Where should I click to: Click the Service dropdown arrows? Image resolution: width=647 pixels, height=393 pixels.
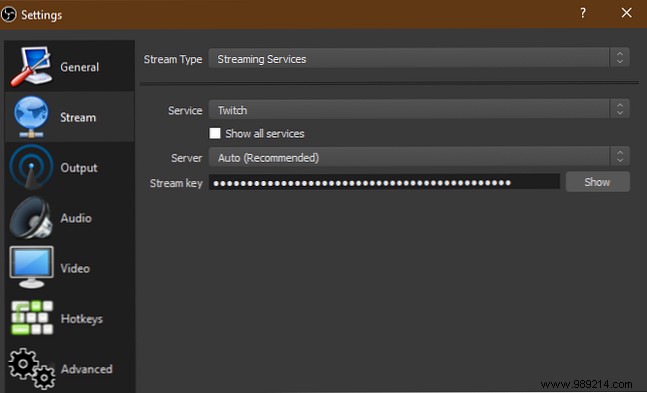(x=619, y=109)
